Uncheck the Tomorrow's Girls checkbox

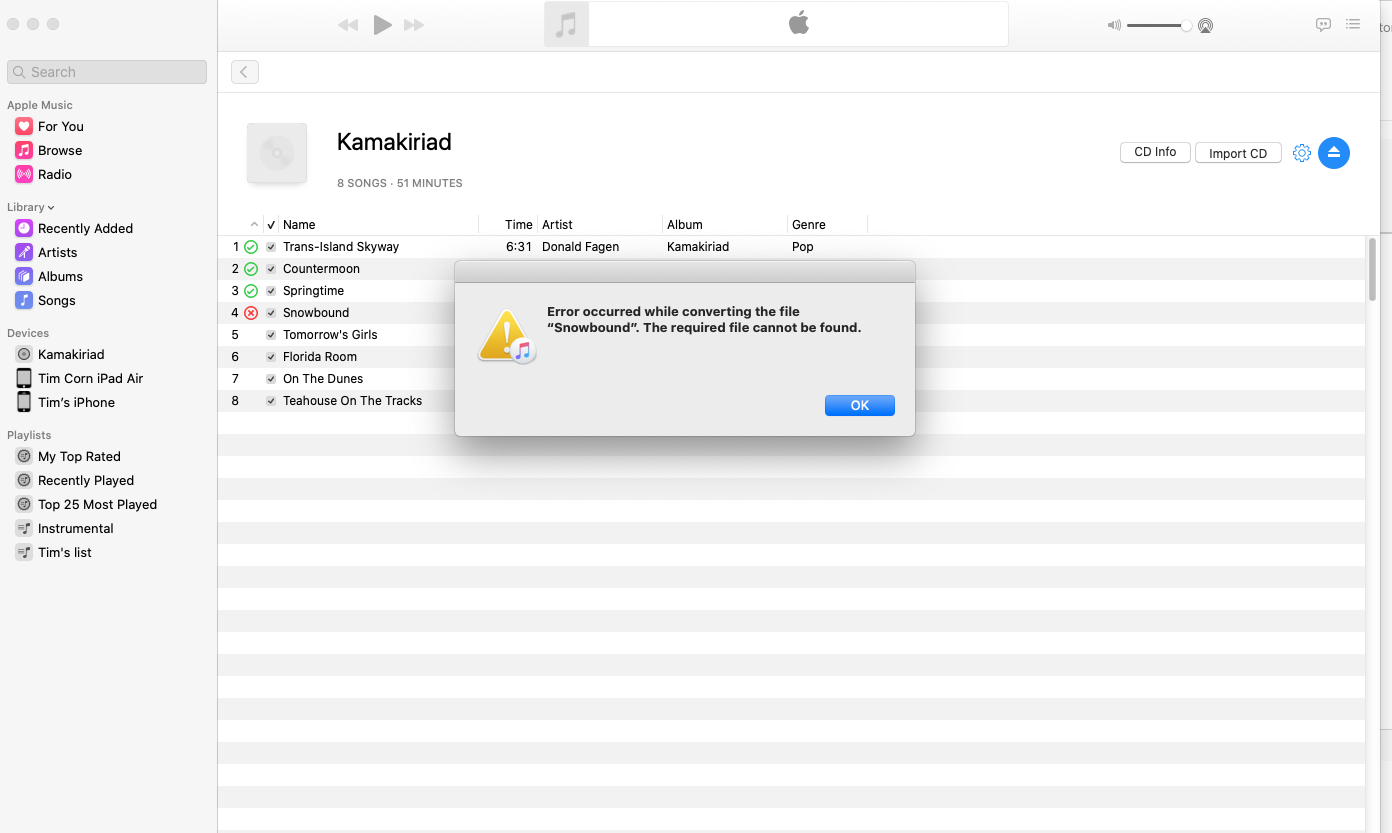point(271,335)
